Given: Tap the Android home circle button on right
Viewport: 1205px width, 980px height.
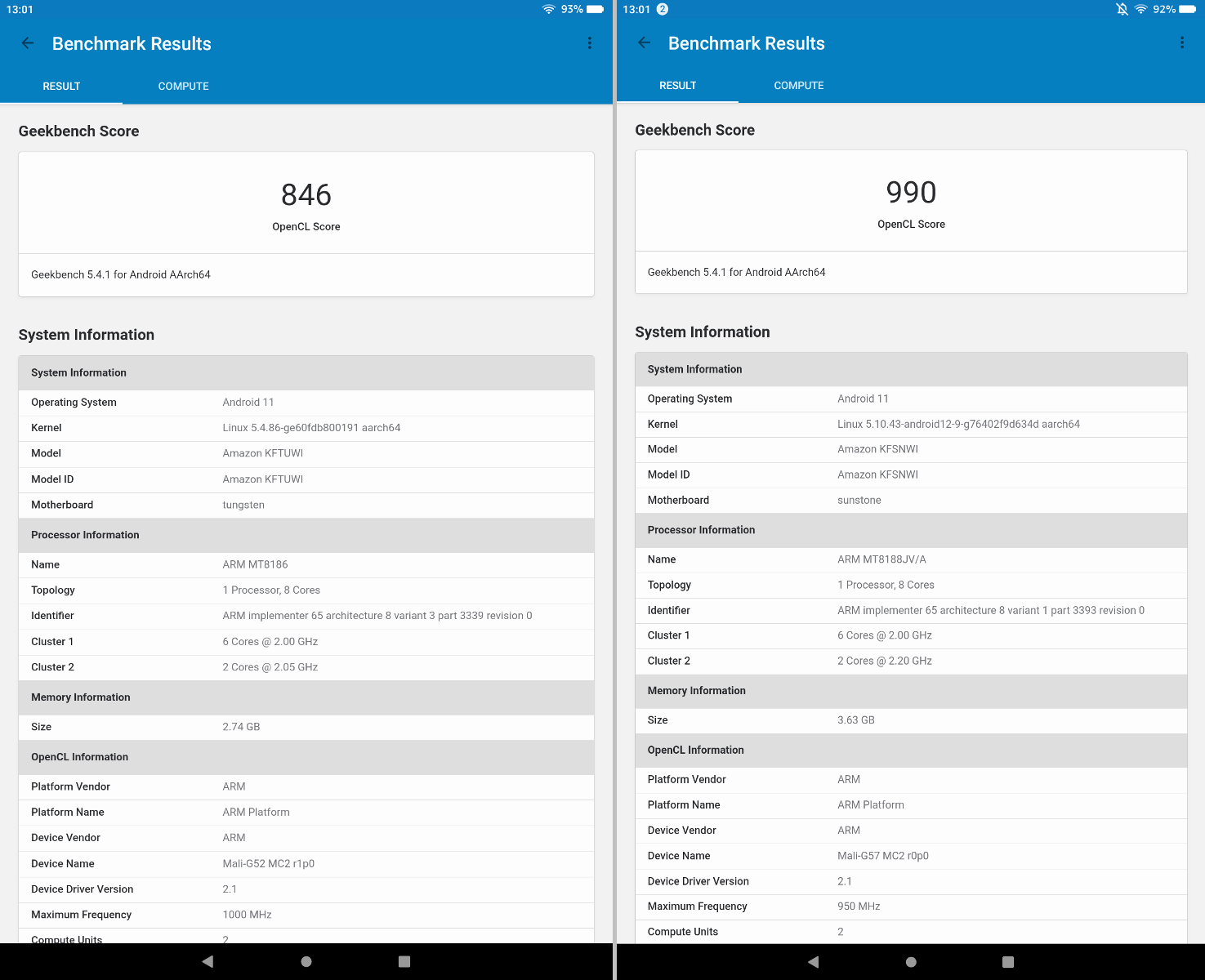Looking at the screenshot, I should pos(910,961).
